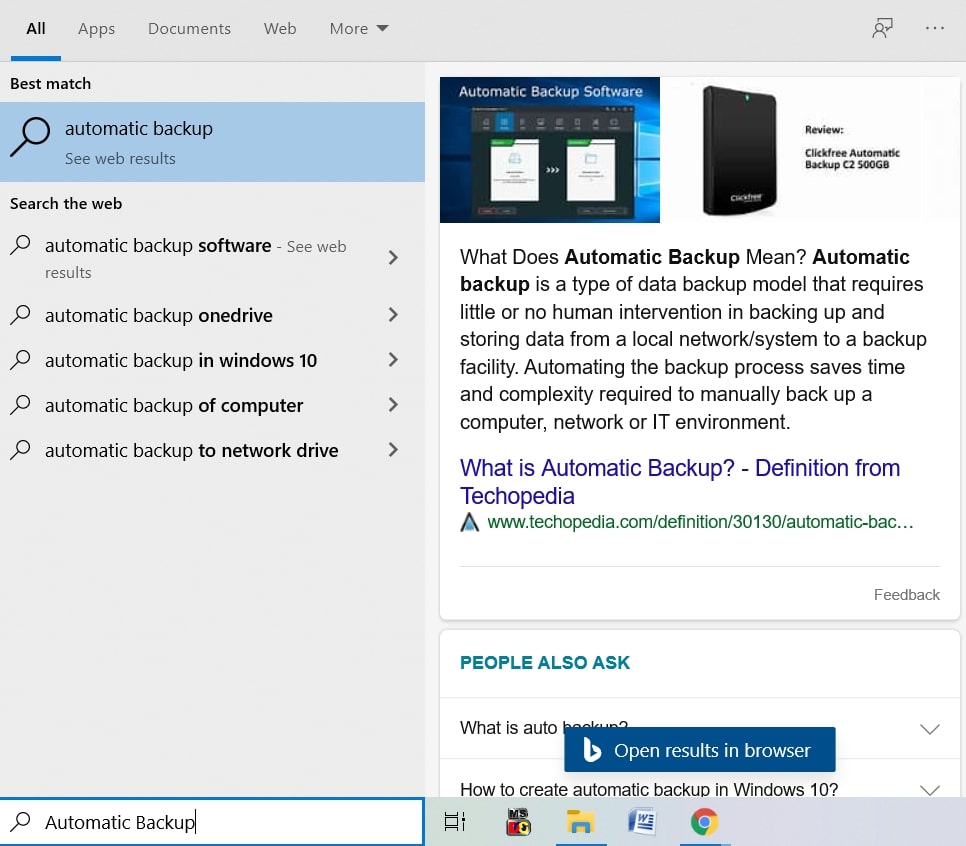Select the 'automatic backup' best match result
Image resolution: width=966 pixels, height=846 pixels.
[x=212, y=142]
